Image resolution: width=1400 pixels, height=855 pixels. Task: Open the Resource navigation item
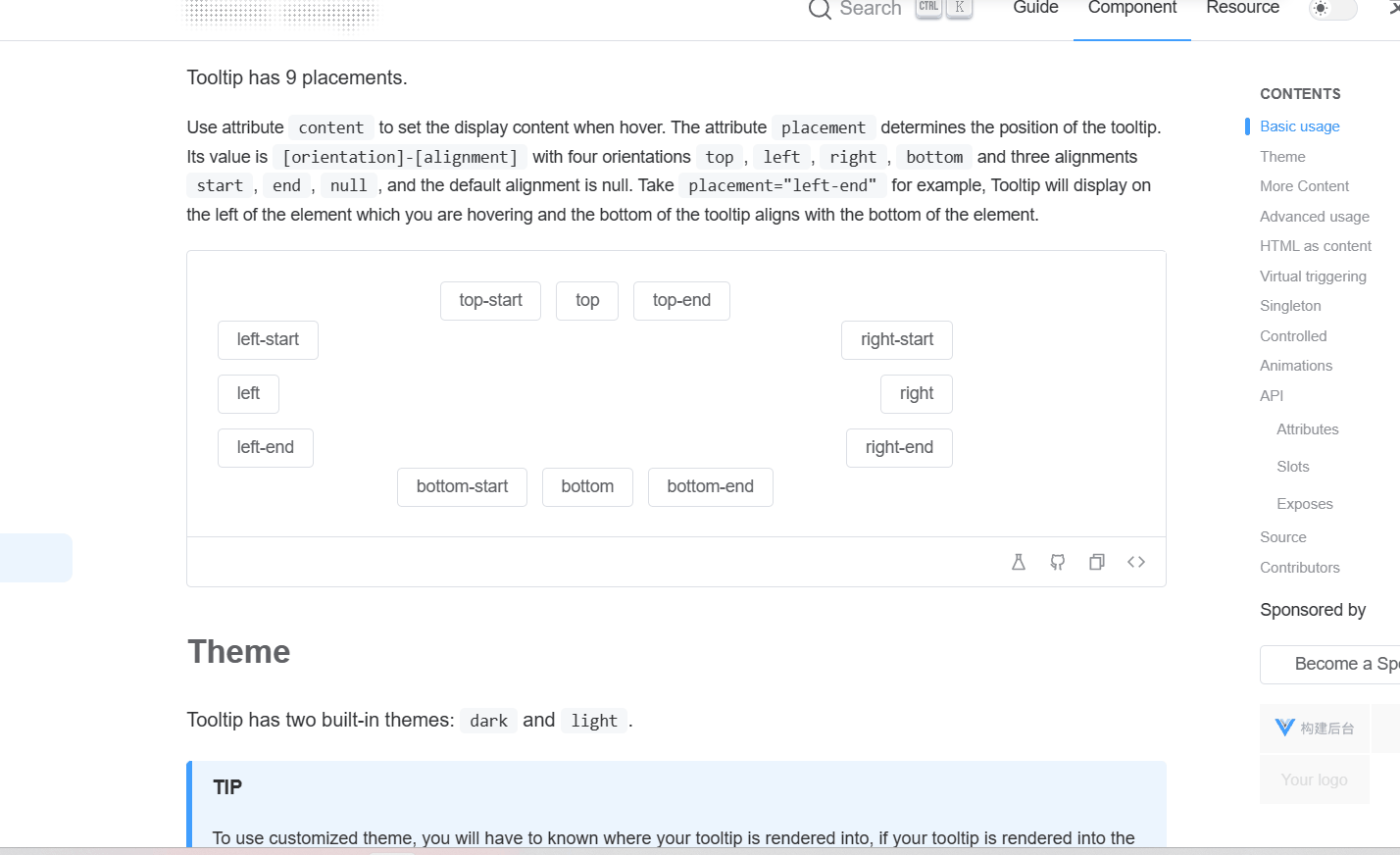(x=1241, y=9)
